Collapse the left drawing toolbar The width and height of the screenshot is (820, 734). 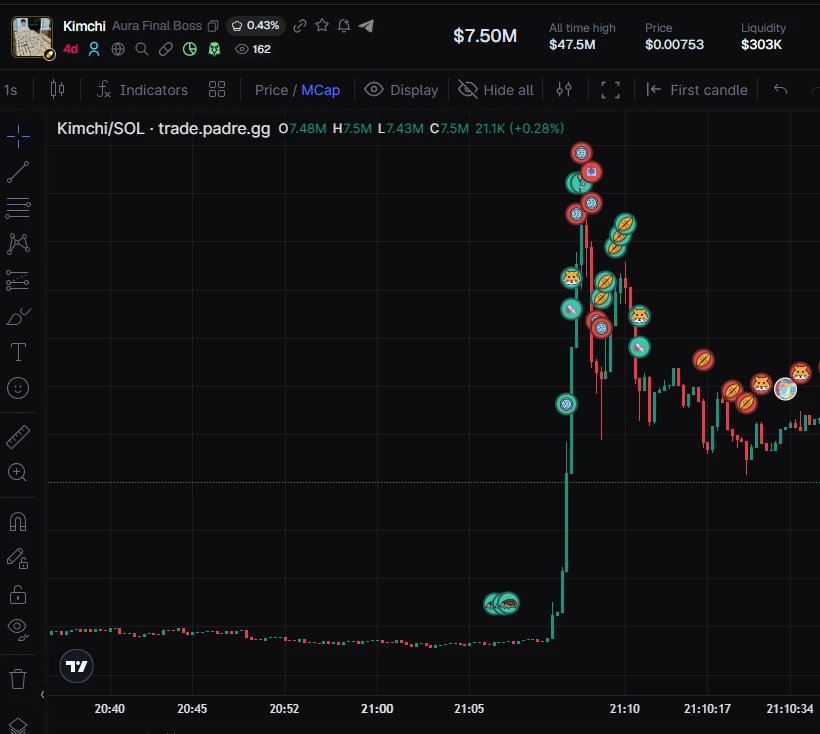pyautogui.click(x=42, y=694)
